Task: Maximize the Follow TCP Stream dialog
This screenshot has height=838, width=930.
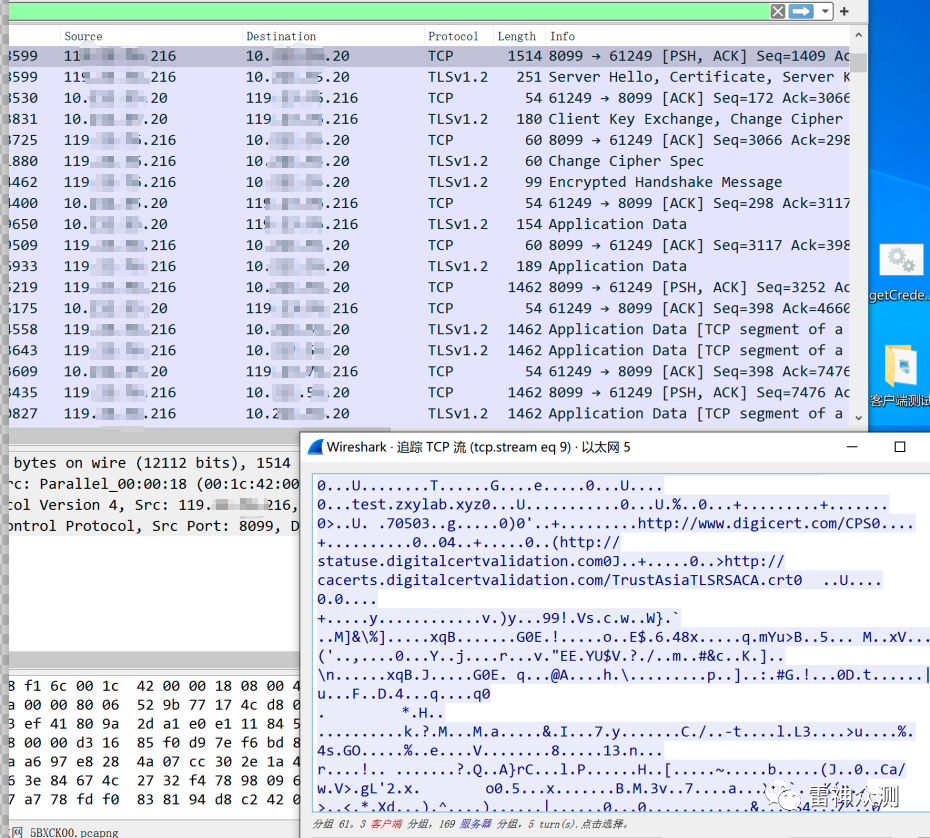Action: click(900, 447)
